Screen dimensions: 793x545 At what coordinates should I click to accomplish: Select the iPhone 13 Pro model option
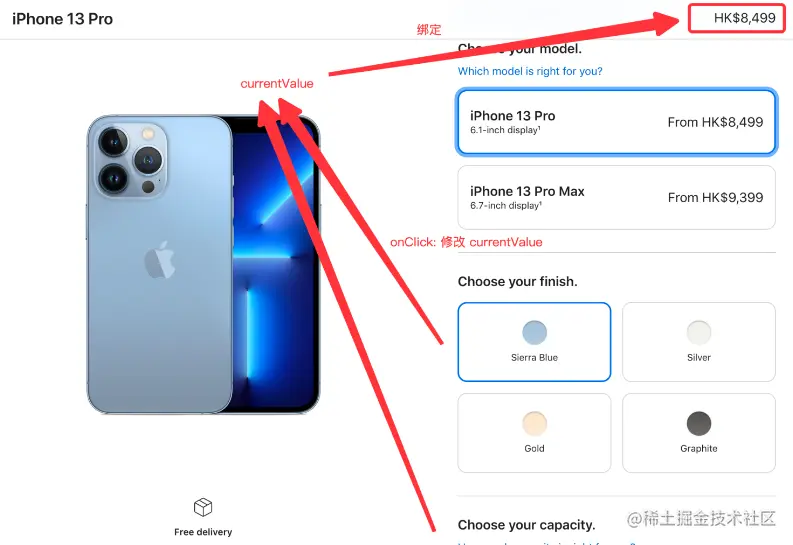pyautogui.click(x=616, y=121)
